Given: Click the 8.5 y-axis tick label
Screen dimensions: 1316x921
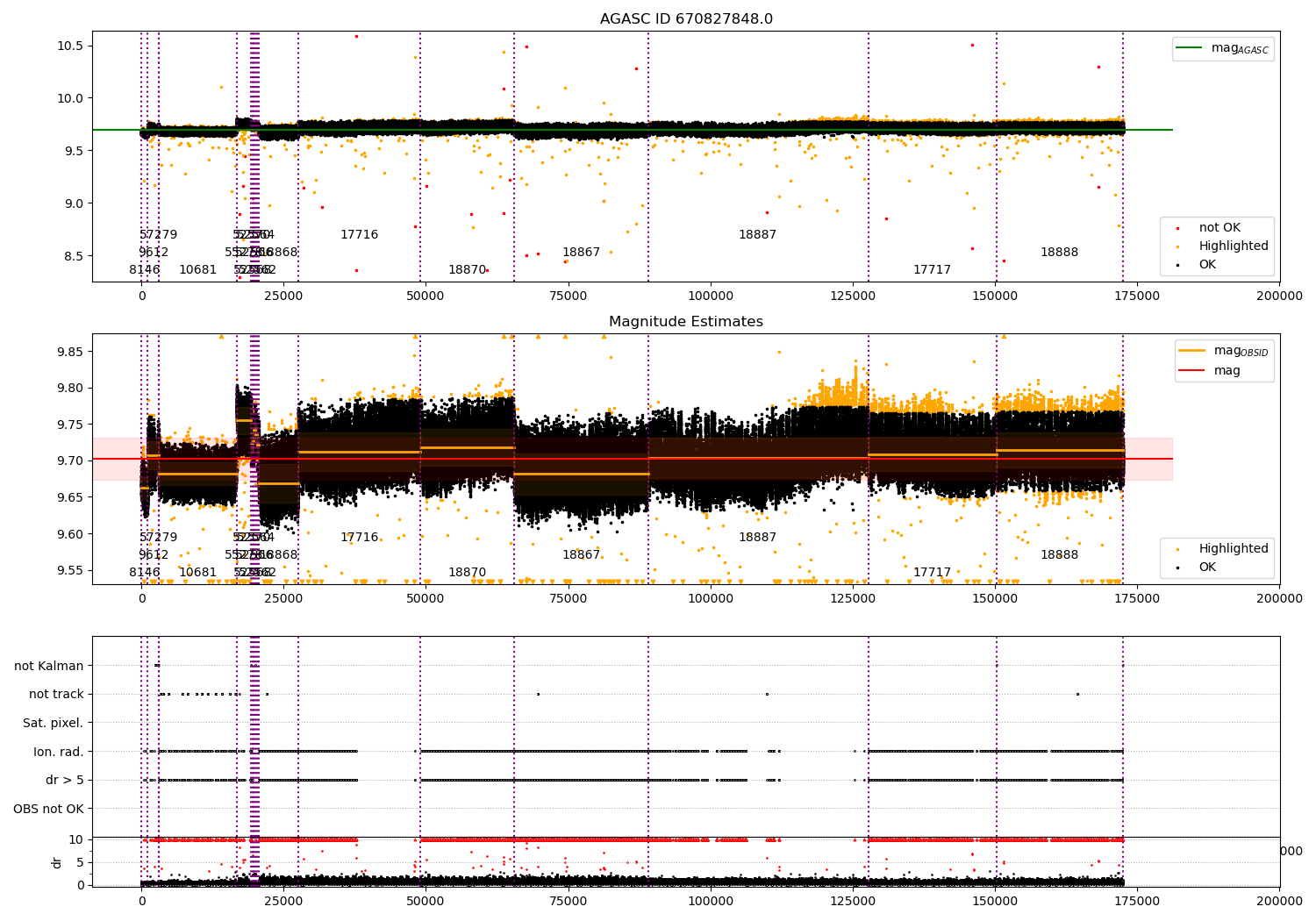Looking at the screenshot, I should click(x=74, y=256).
